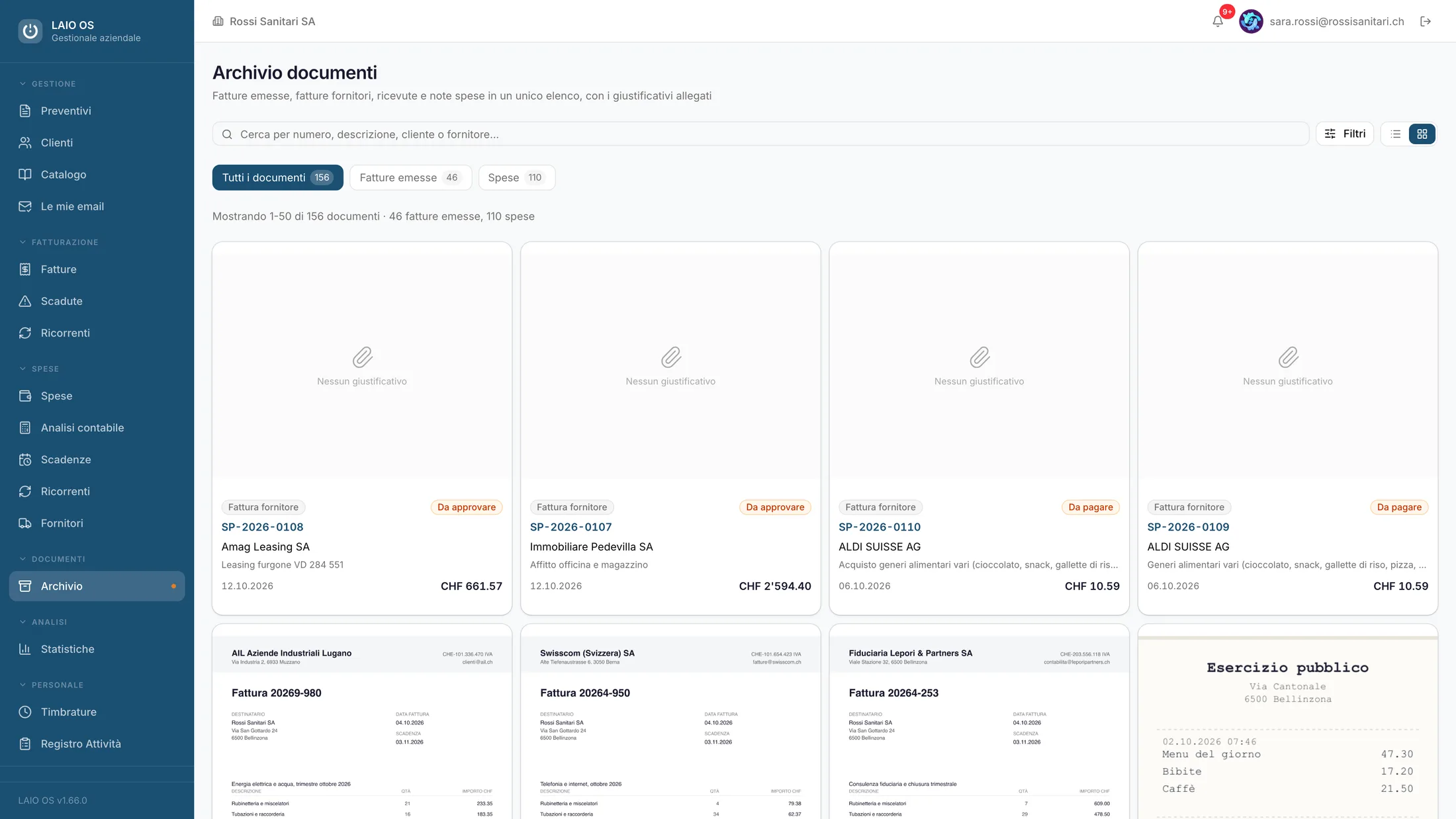Open Statistiche in the sidebar
The width and height of the screenshot is (1456, 819).
tap(97, 649)
